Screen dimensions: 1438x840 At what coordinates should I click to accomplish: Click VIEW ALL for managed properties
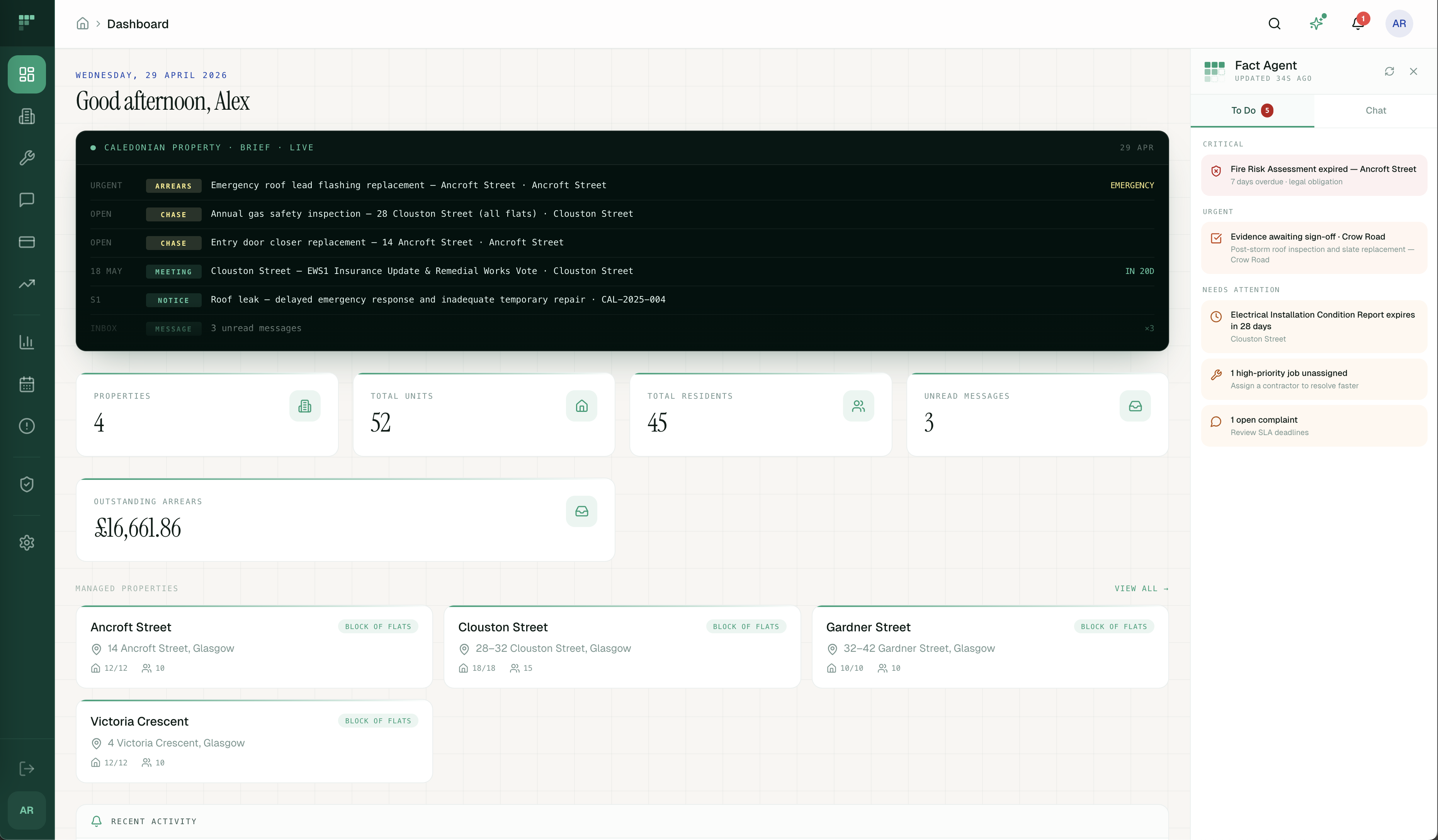point(1141,588)
